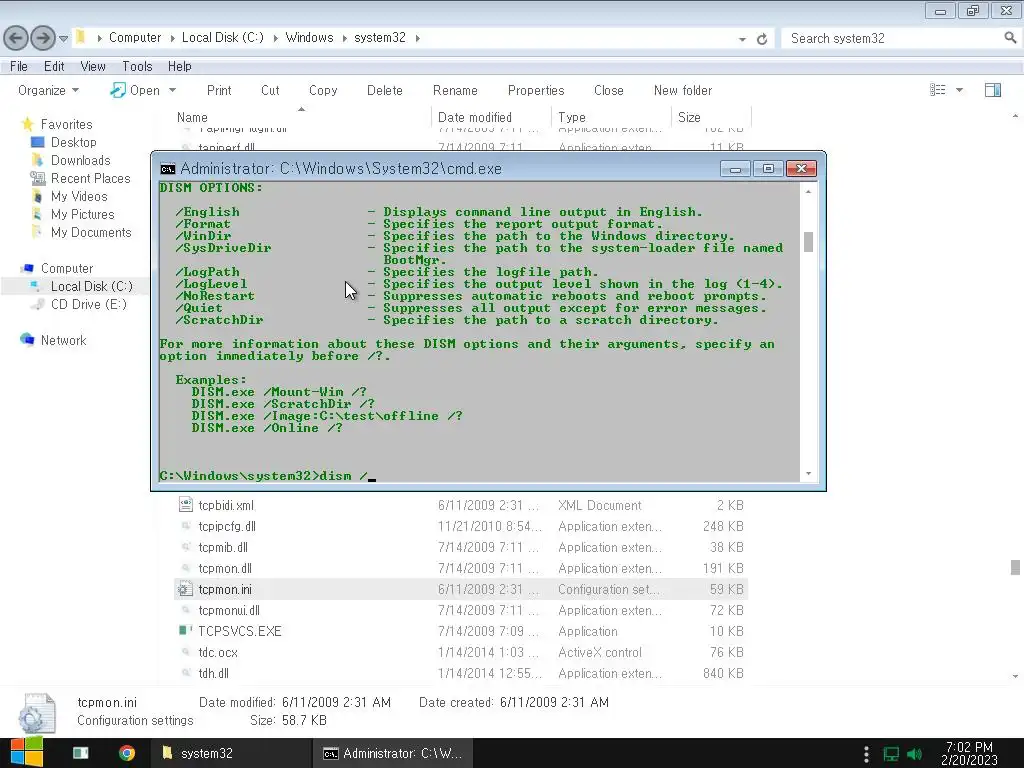This screenshot has height=768, width=1024.
Task: Expand the Organize dropdown
Action: [48, 90]
